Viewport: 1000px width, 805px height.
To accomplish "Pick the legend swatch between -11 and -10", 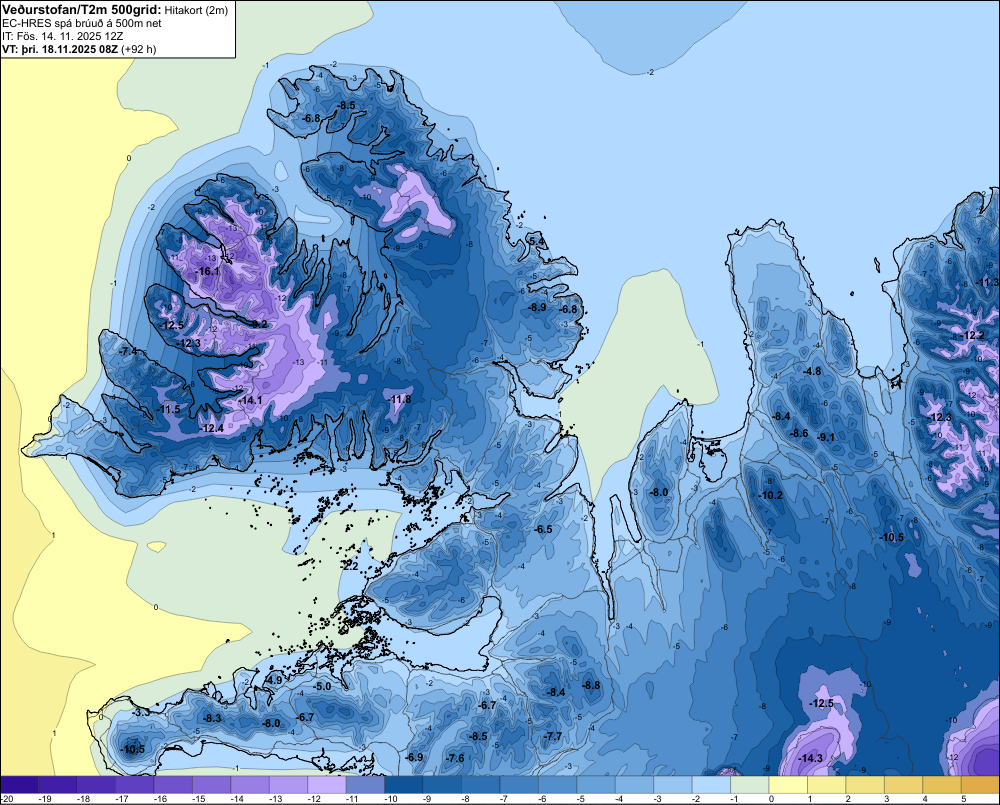I will click(x=365, y=784).
